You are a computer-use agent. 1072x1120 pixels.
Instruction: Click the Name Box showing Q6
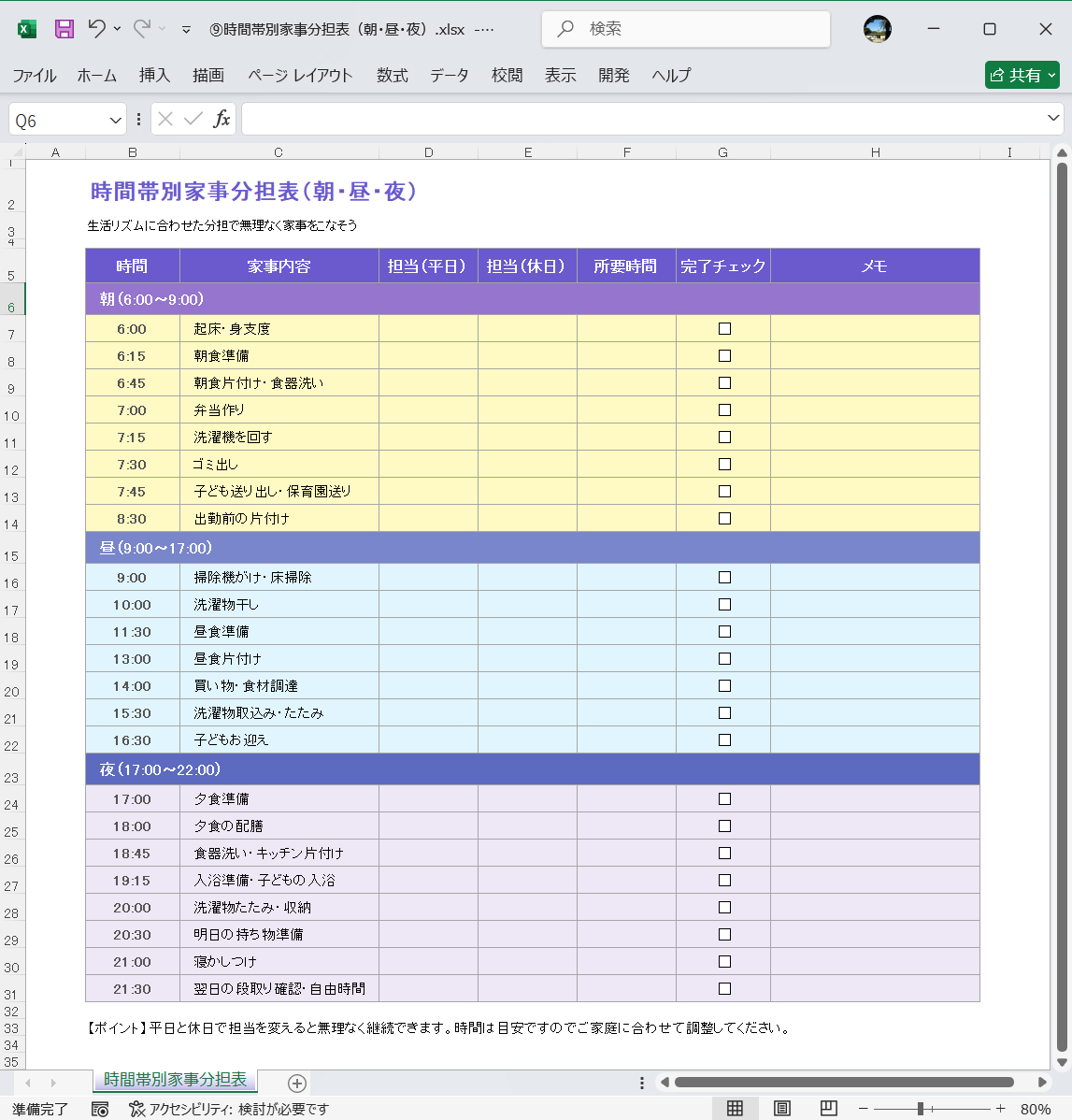[x=59, y=120]
